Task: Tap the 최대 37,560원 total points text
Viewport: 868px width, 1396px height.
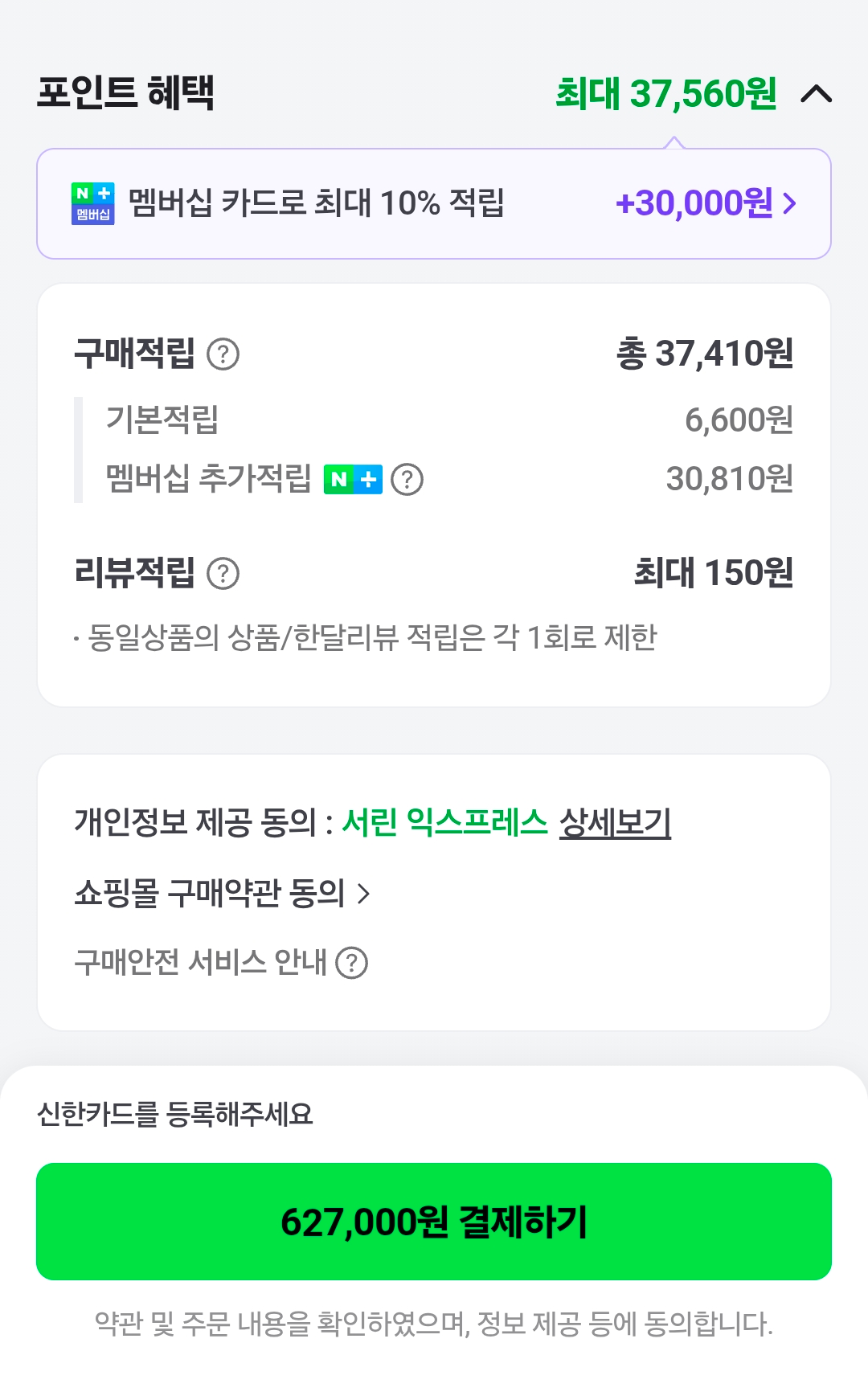Action: tap(666, 94)
